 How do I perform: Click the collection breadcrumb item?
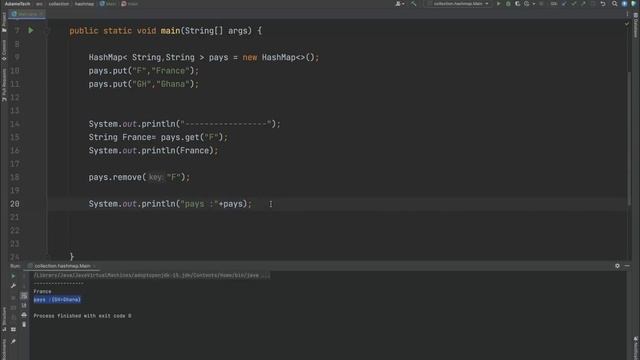click(x=59, y=4)
